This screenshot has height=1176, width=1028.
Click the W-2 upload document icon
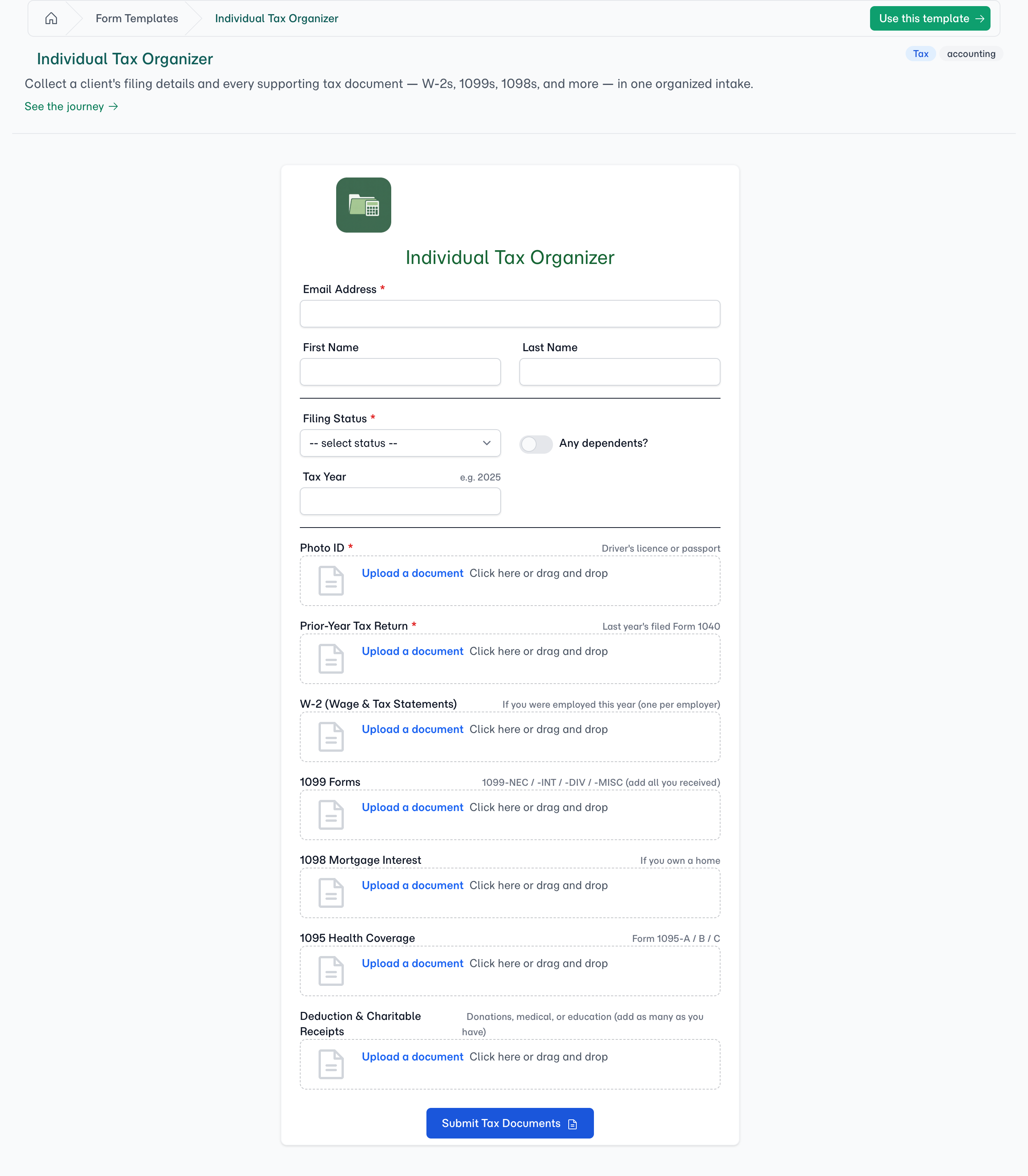331,736
